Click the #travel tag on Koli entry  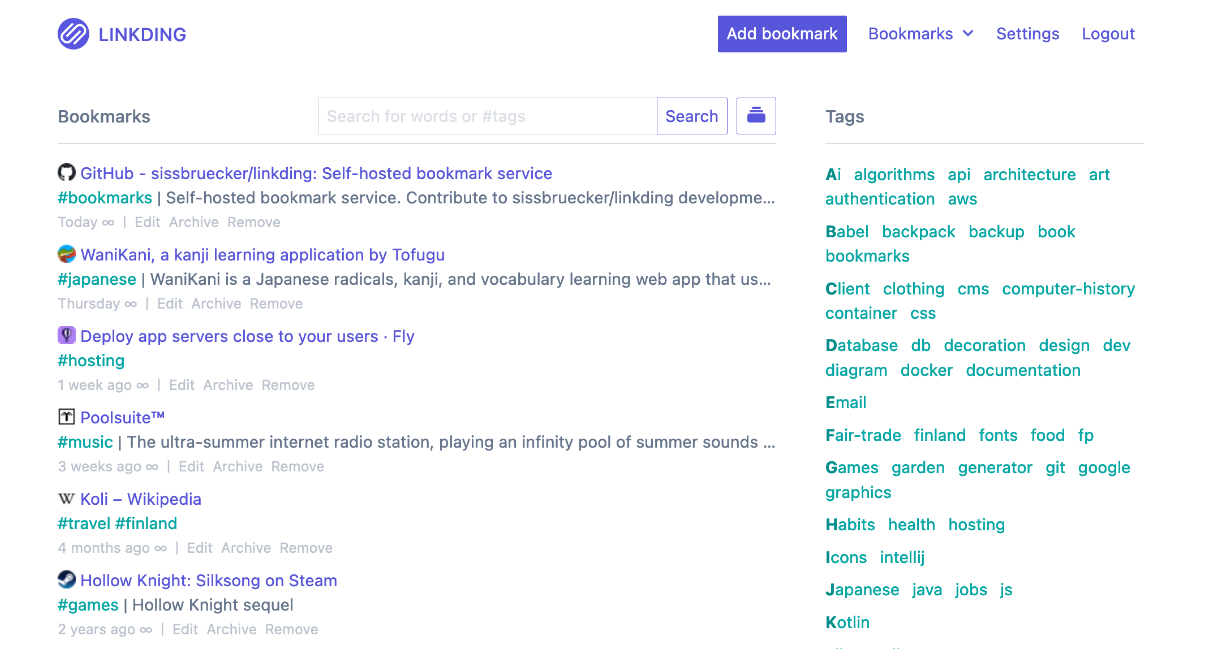tap(84, 523)
